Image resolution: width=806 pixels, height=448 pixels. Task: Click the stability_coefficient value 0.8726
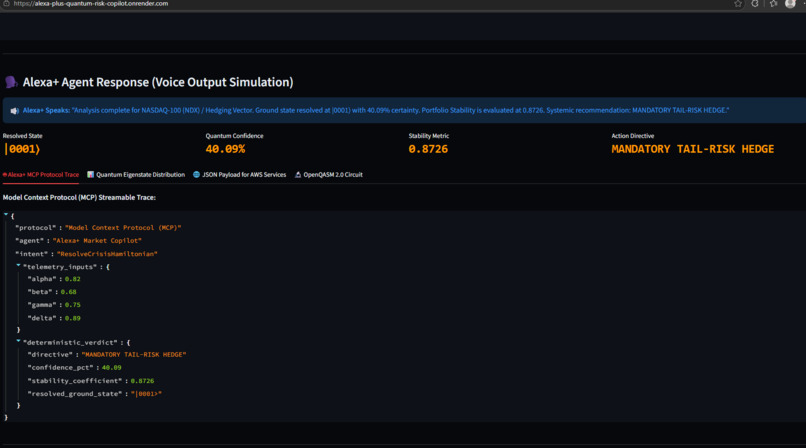coord(142,381)
